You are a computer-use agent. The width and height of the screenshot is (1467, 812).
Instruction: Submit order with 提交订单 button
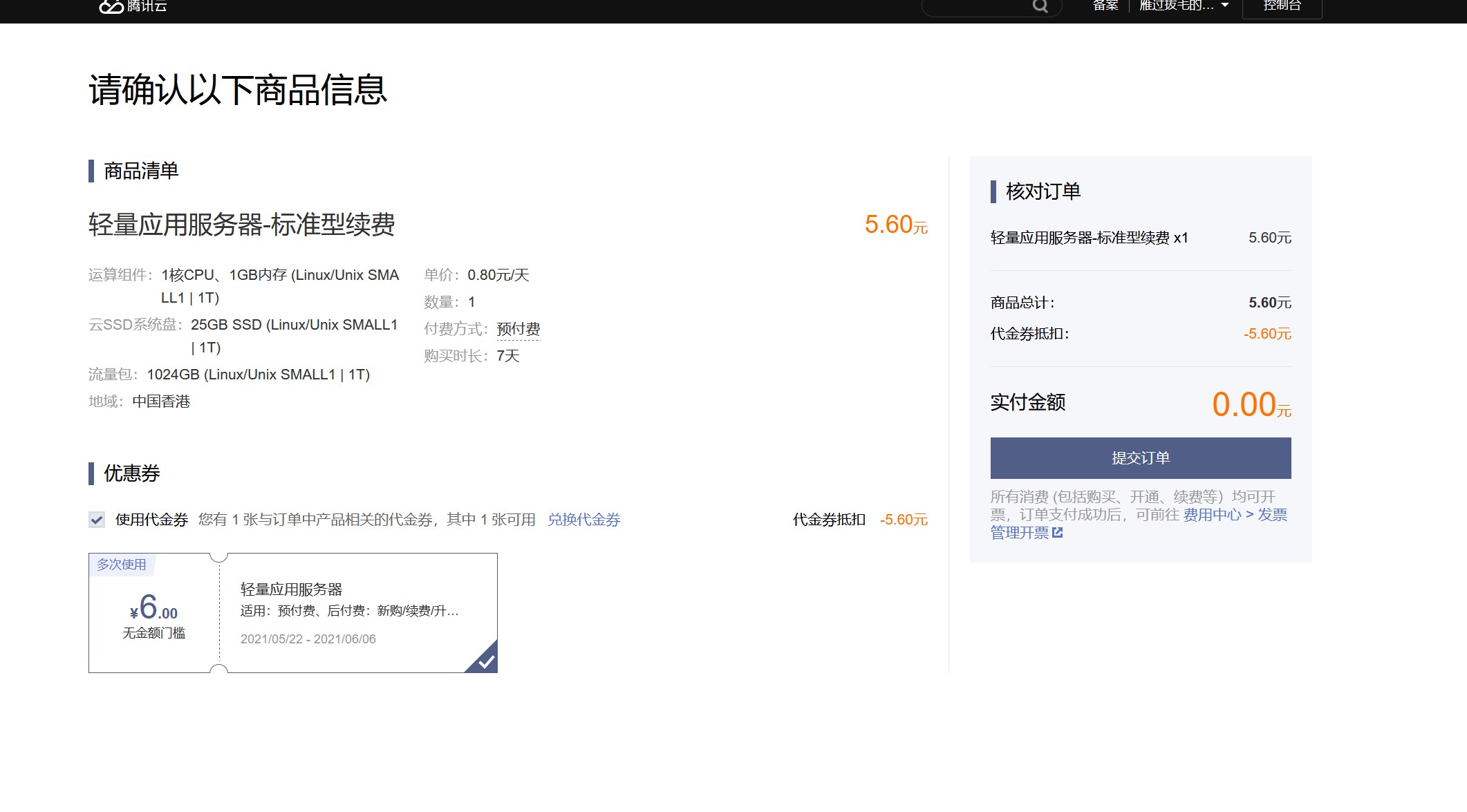(x=1141, y=458)
